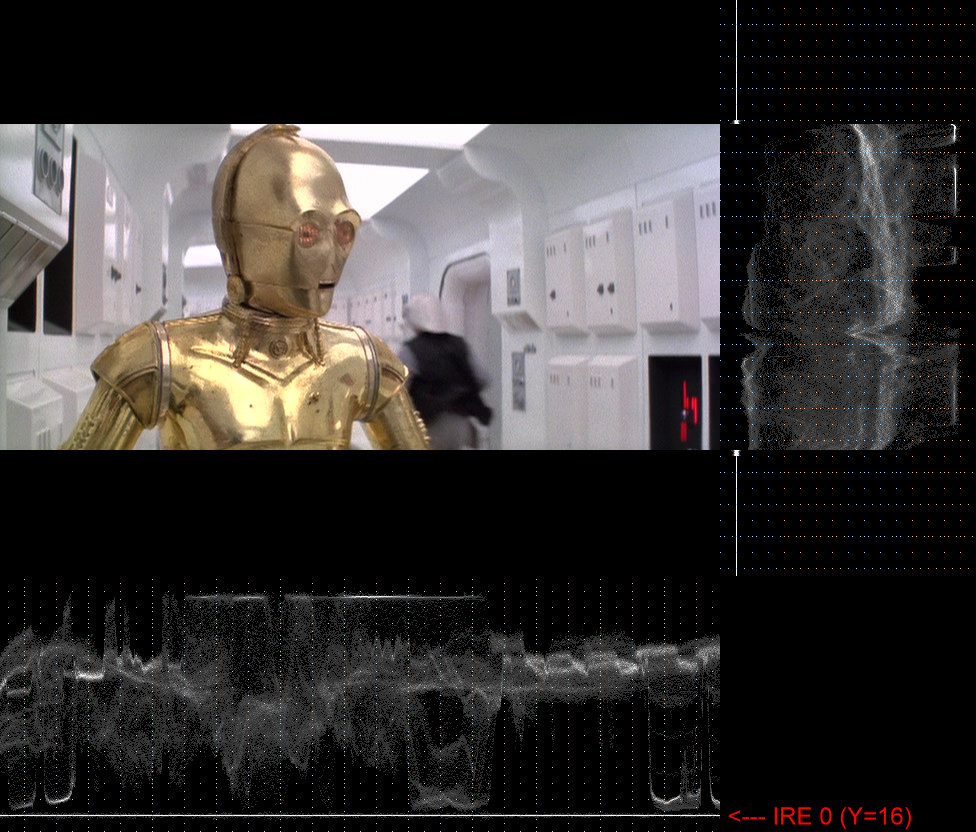Screen dimensions: 976x832
Task: Click the golden droid video frame
Action: 360,286
